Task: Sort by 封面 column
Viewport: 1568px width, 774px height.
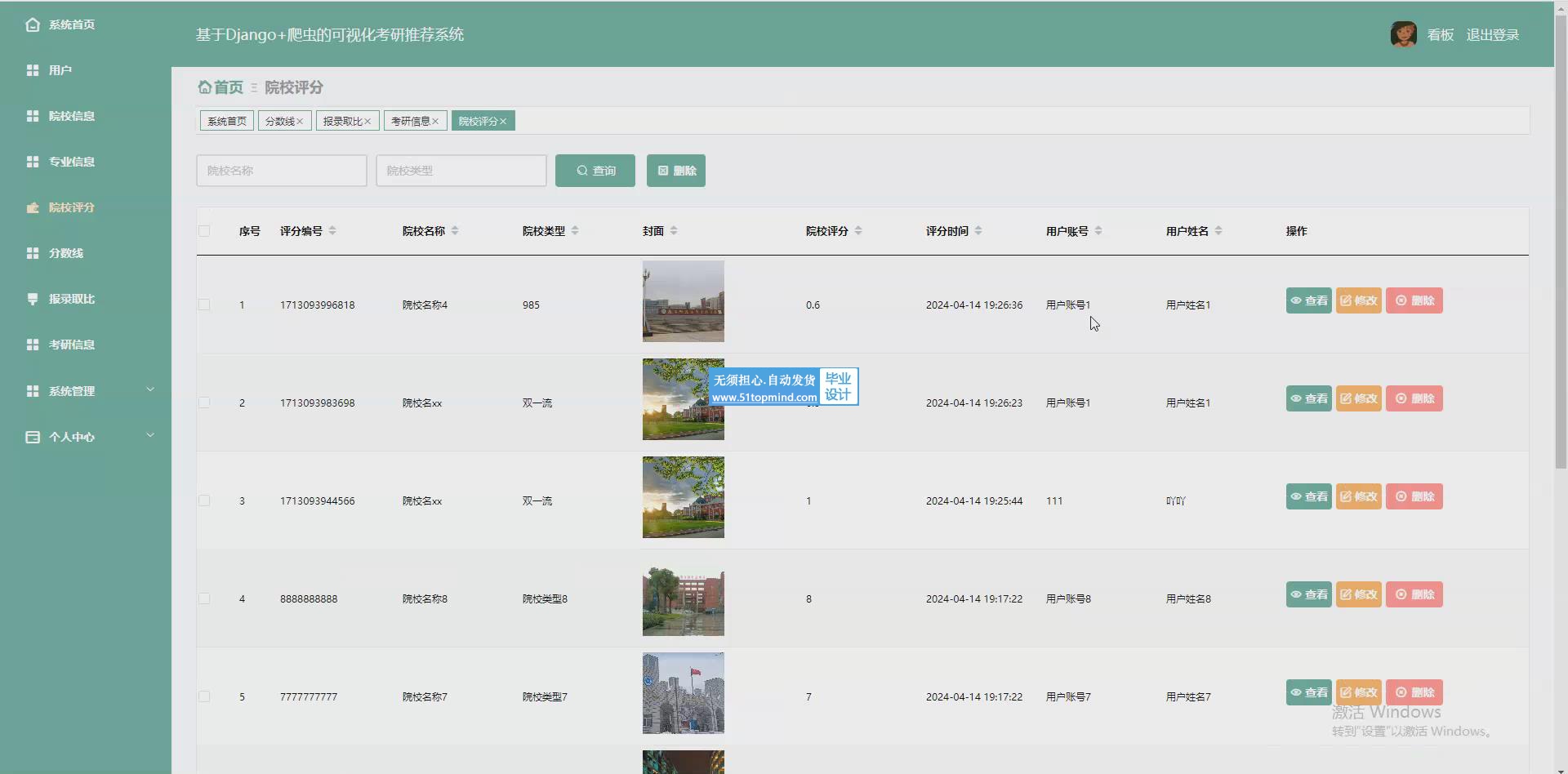Action: click(x=674, y=231)
